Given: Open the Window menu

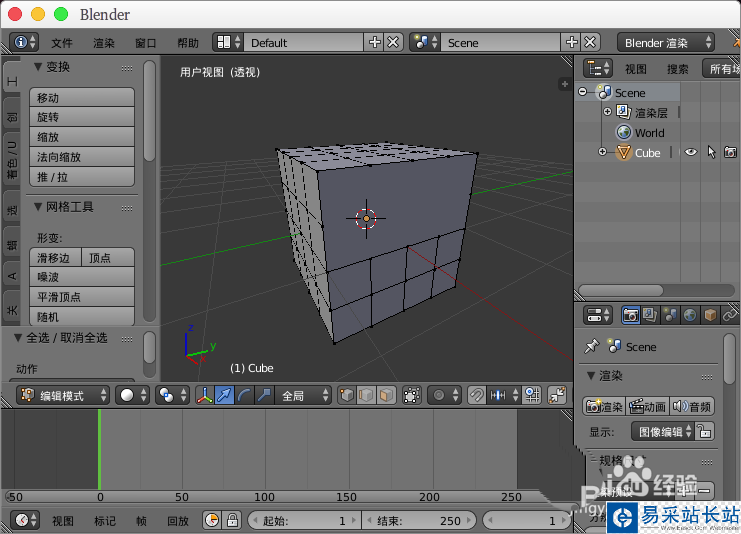Looking at the screenshot, I should (x=146, y=43).
